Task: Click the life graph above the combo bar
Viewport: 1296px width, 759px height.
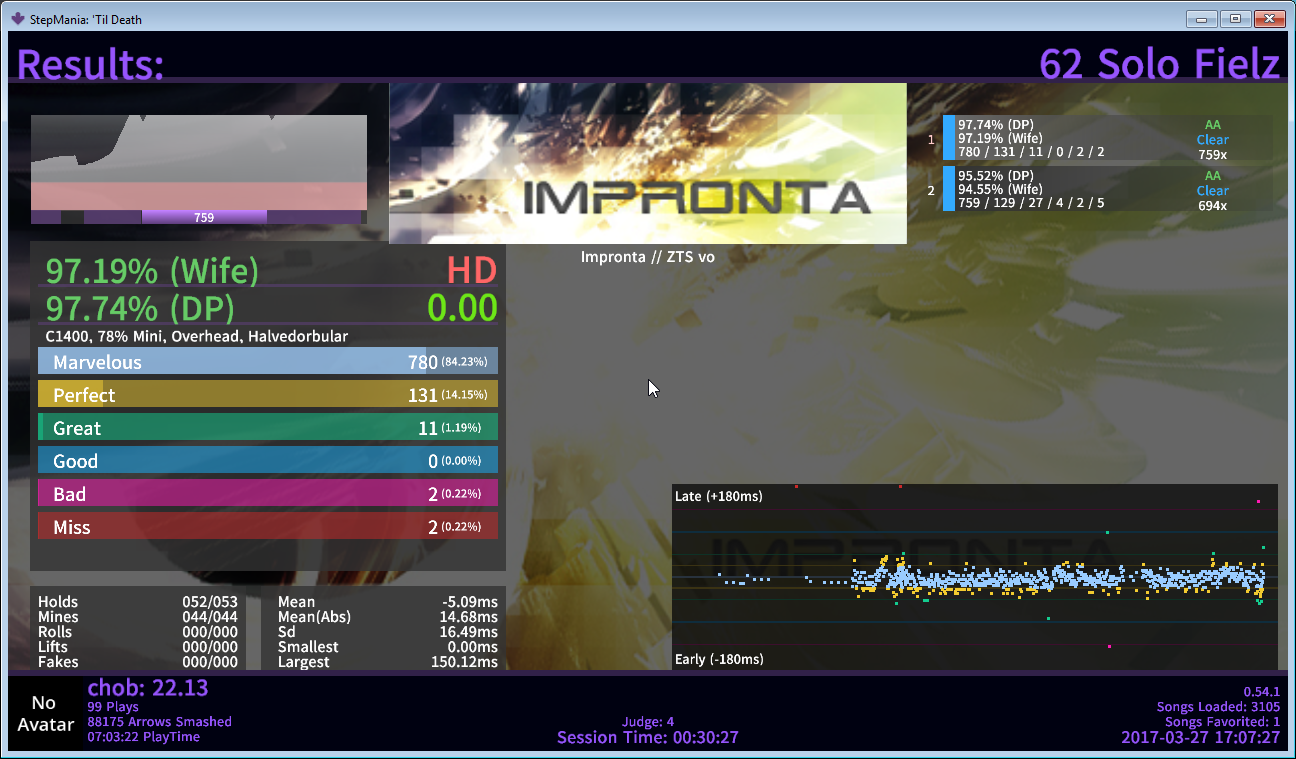Action: point(198,160)
